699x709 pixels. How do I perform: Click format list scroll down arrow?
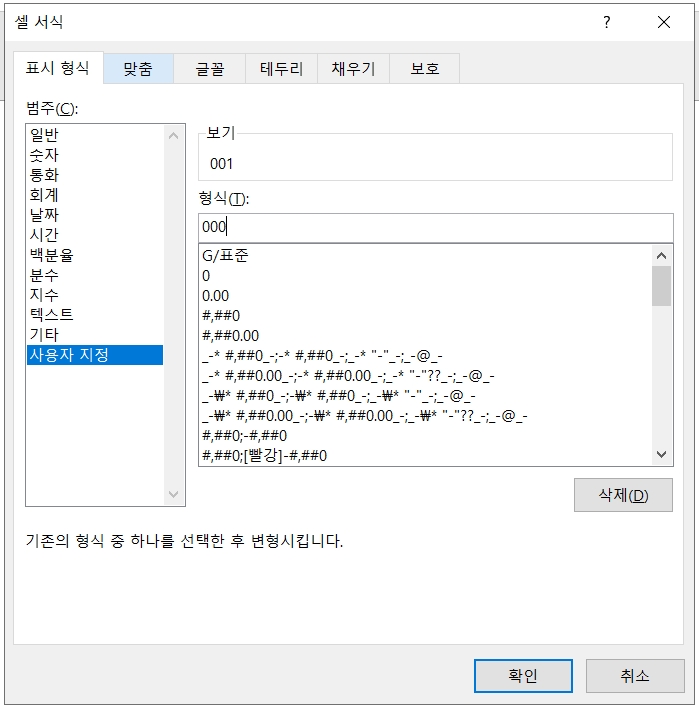coord(661,454)
